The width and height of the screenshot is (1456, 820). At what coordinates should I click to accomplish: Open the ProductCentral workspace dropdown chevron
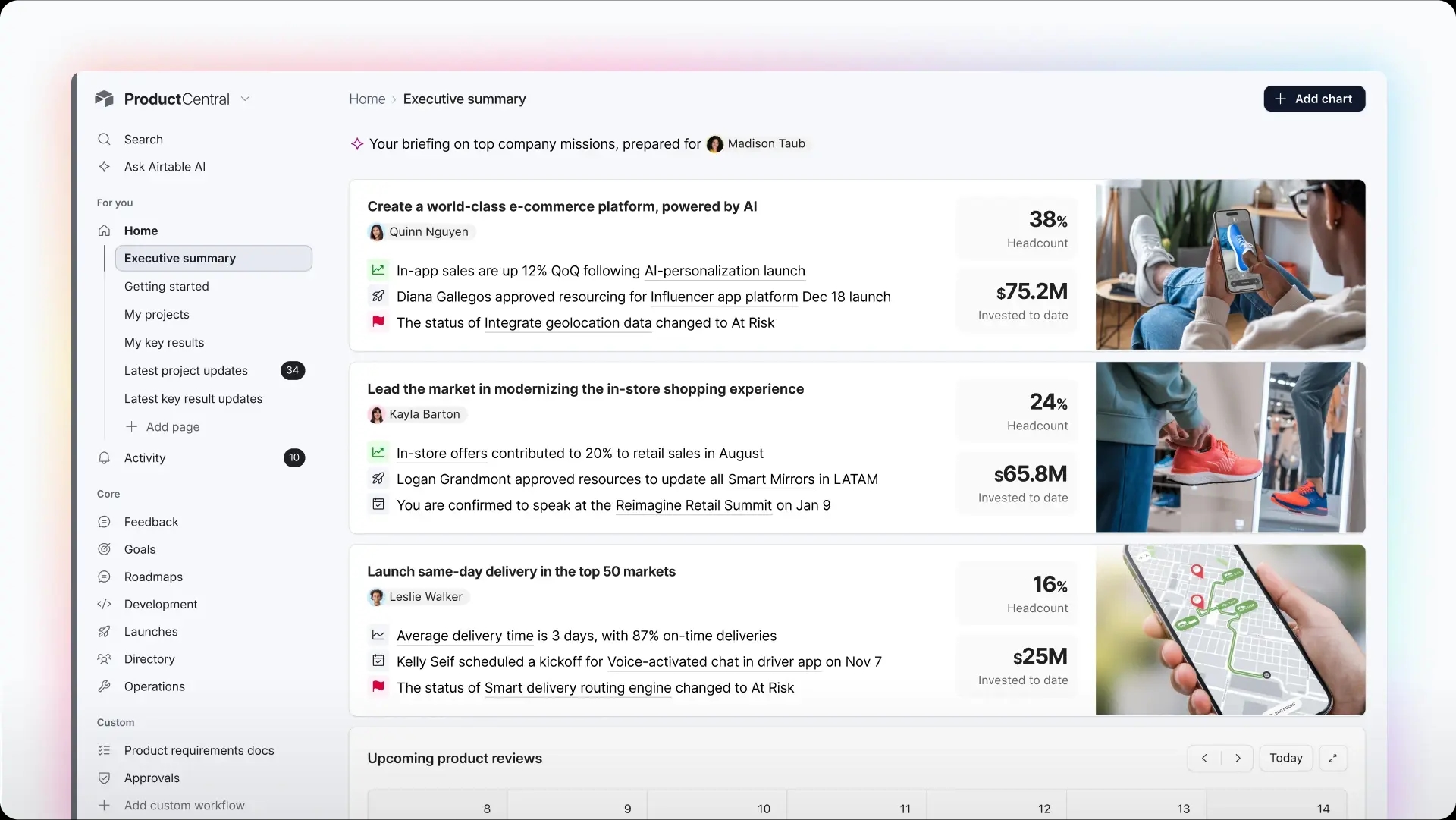tap(245, 99)
